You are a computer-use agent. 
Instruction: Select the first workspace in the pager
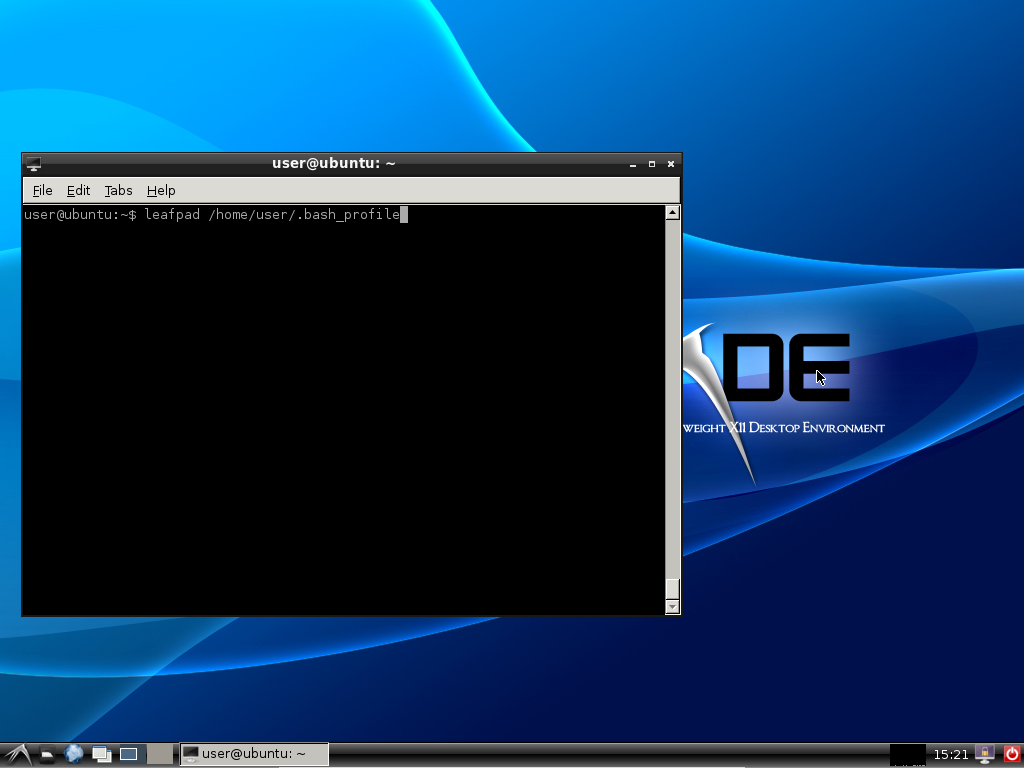click(131, 754)
